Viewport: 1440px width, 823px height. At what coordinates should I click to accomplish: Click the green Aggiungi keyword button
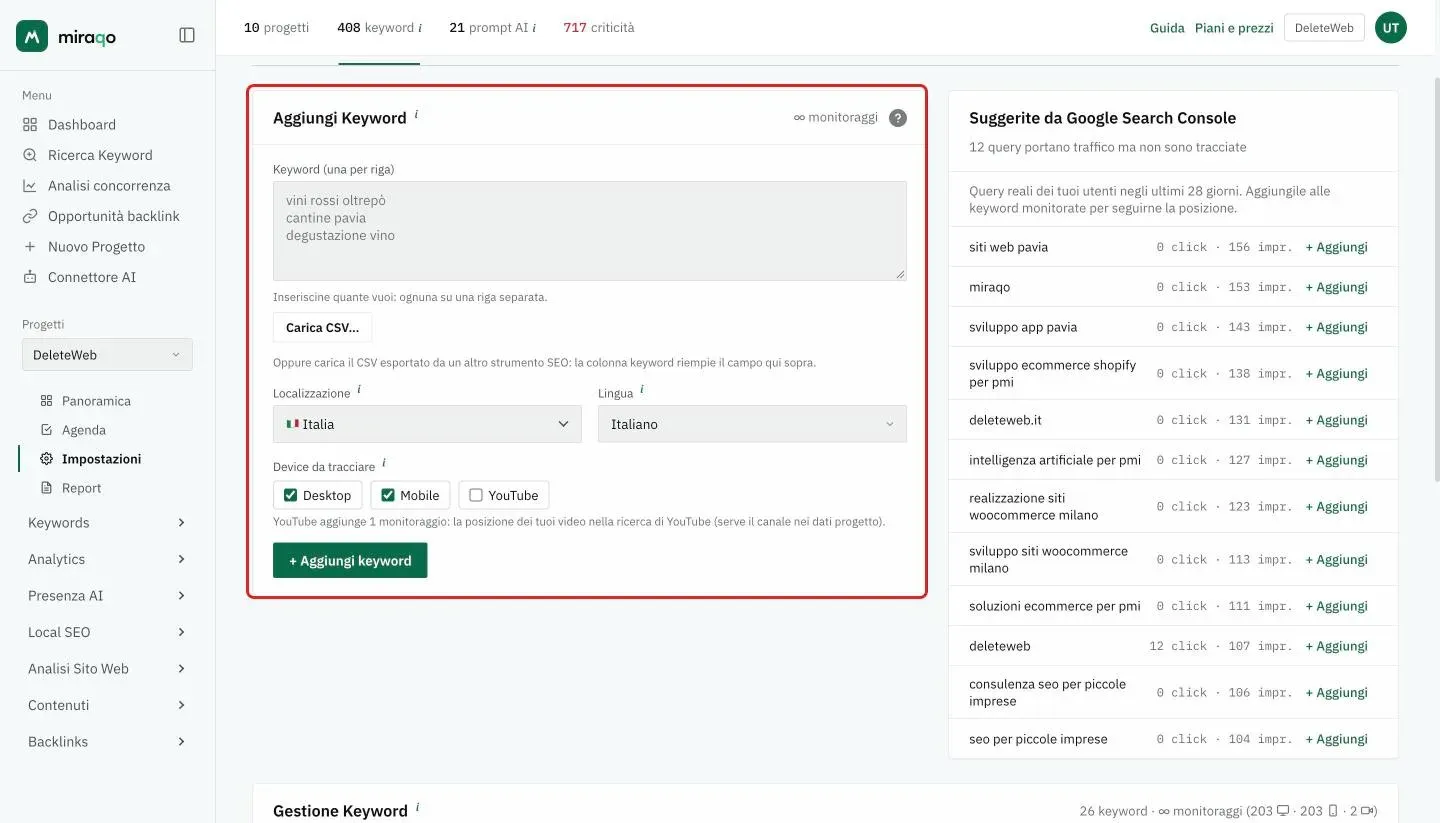350,561
